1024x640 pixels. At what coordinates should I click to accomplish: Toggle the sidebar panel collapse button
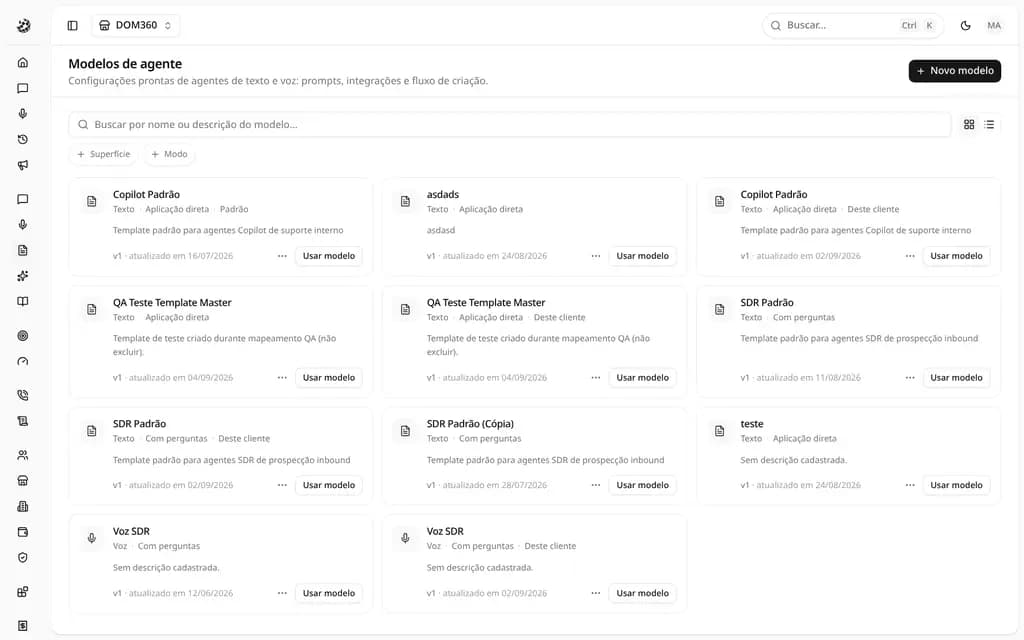[72, 25]
